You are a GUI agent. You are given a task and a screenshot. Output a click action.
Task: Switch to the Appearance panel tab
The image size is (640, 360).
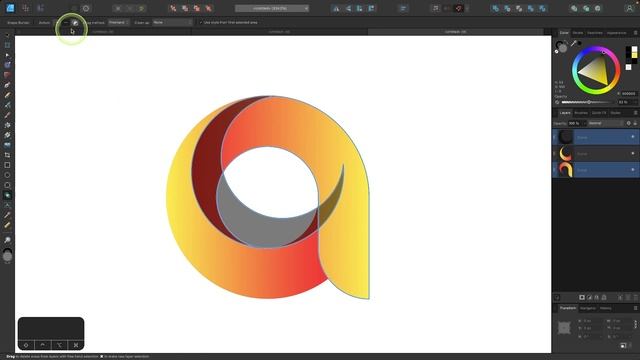click(x=616, y=33)
